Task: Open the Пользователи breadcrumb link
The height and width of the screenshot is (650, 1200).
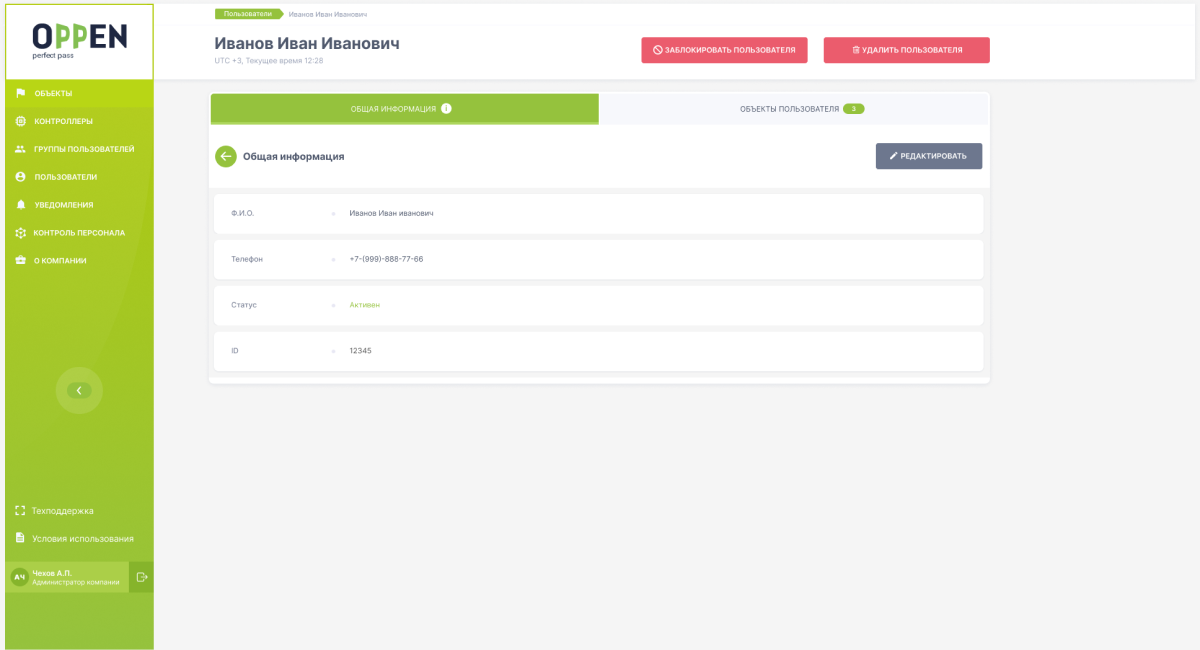Action: coord(248,14)
